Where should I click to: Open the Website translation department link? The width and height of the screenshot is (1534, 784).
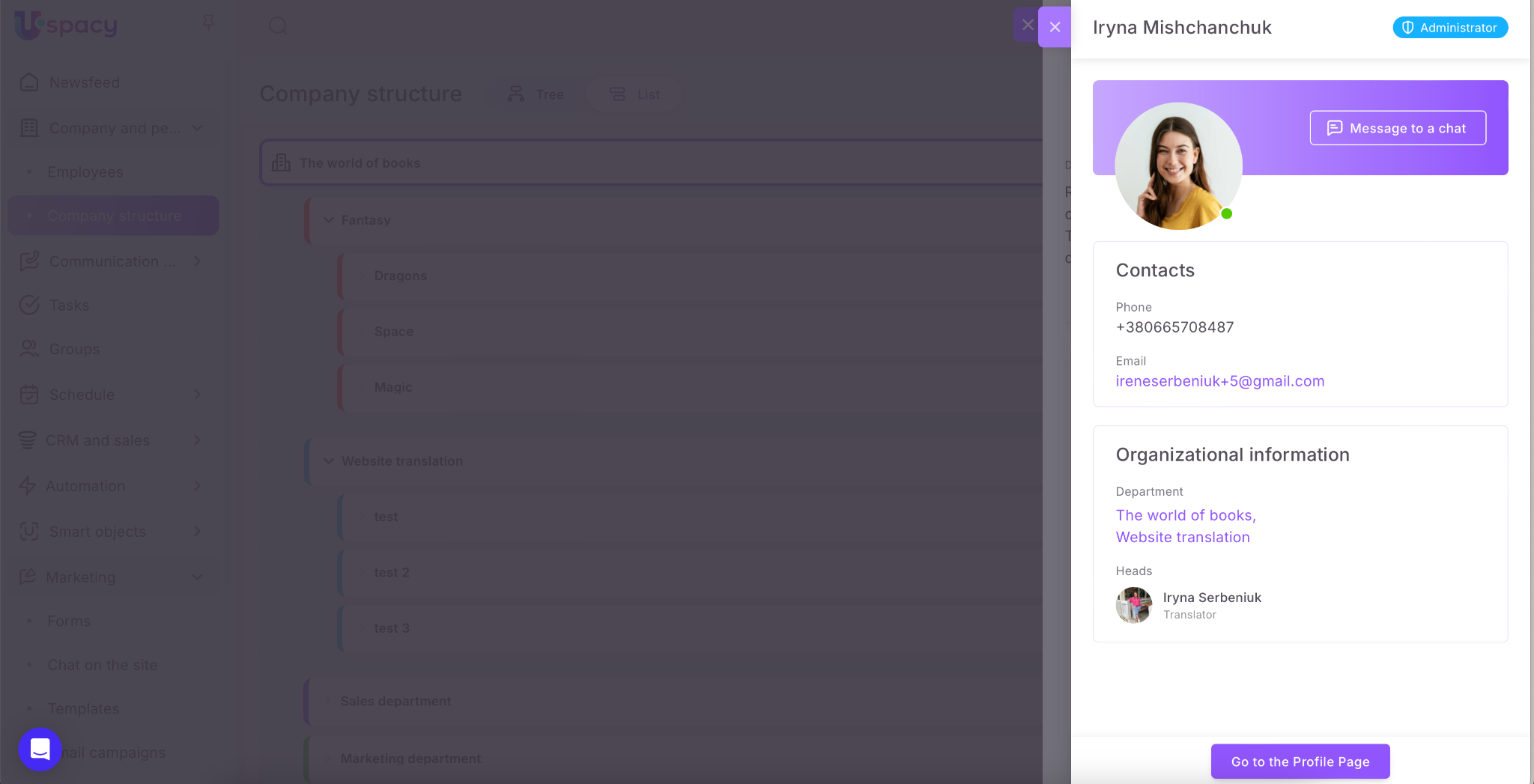coord(1182,537)
